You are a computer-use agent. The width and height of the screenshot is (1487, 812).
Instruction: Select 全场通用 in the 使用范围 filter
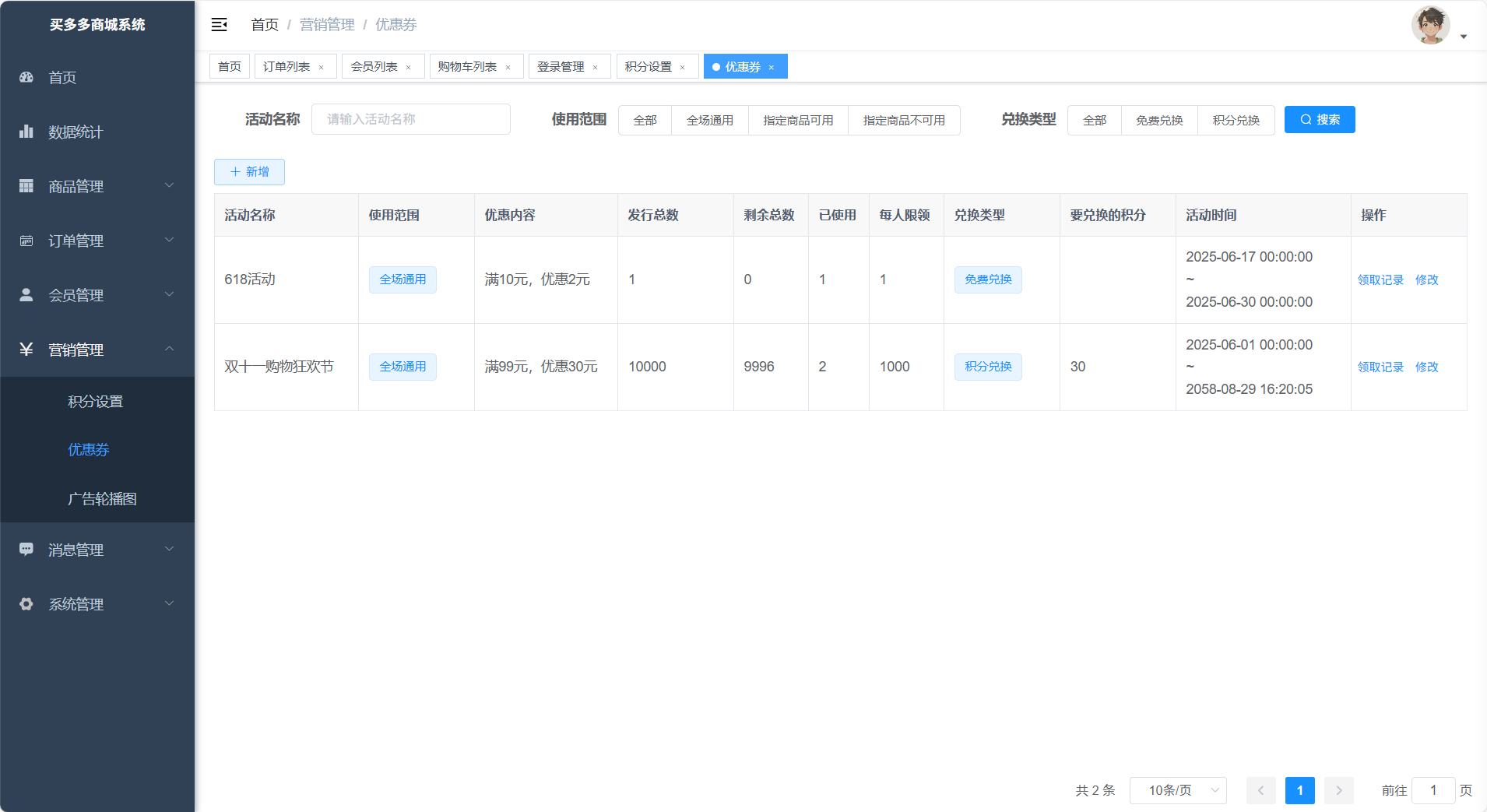[x=709, y=121]
